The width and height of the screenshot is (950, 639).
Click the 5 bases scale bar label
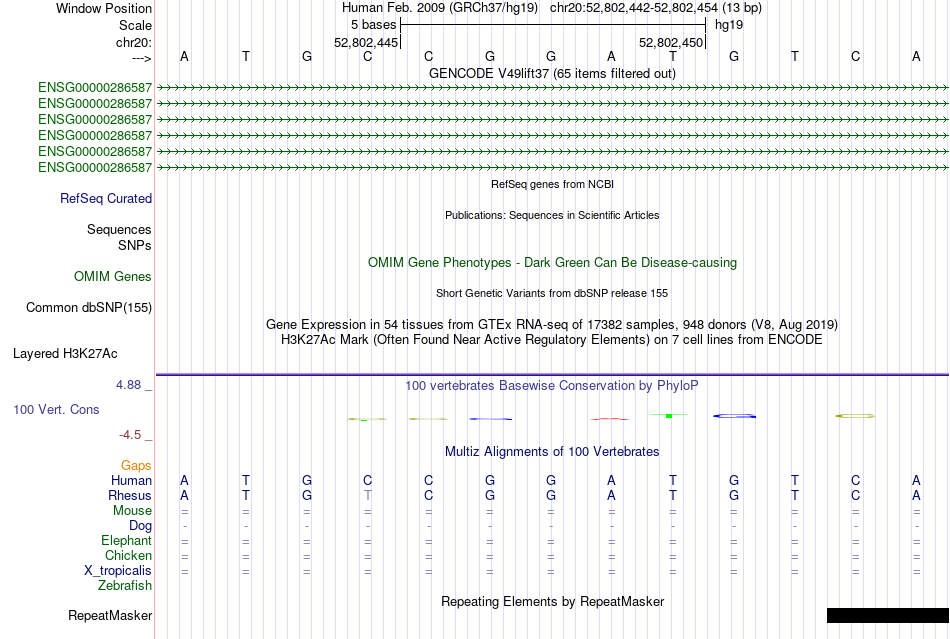click(373, 25)
